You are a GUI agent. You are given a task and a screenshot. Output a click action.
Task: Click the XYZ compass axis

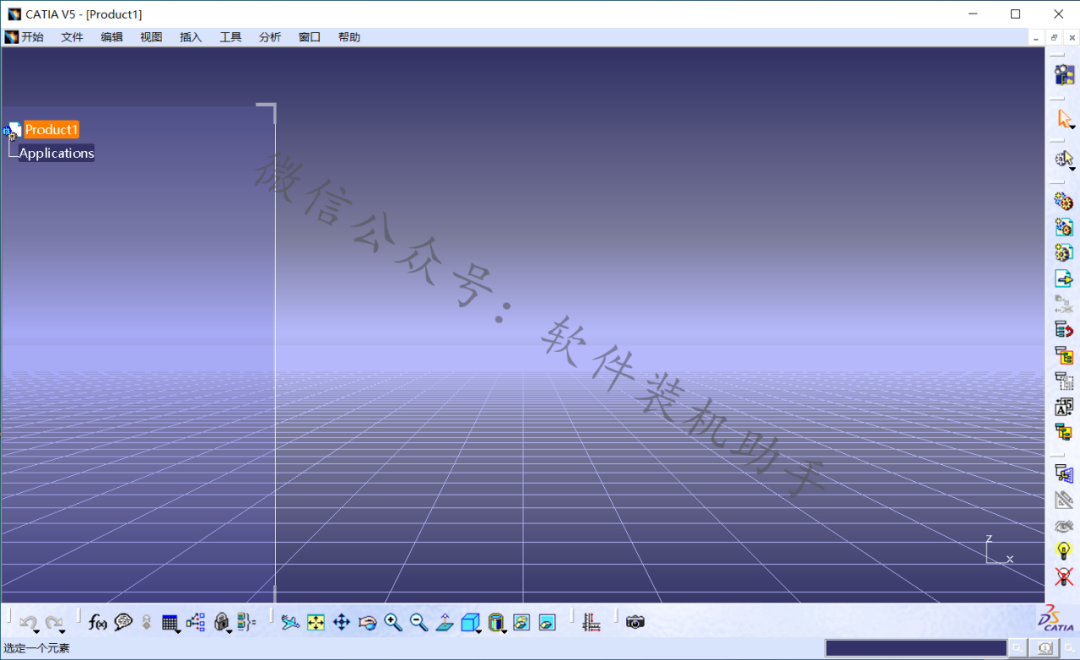tap(998, 550)
